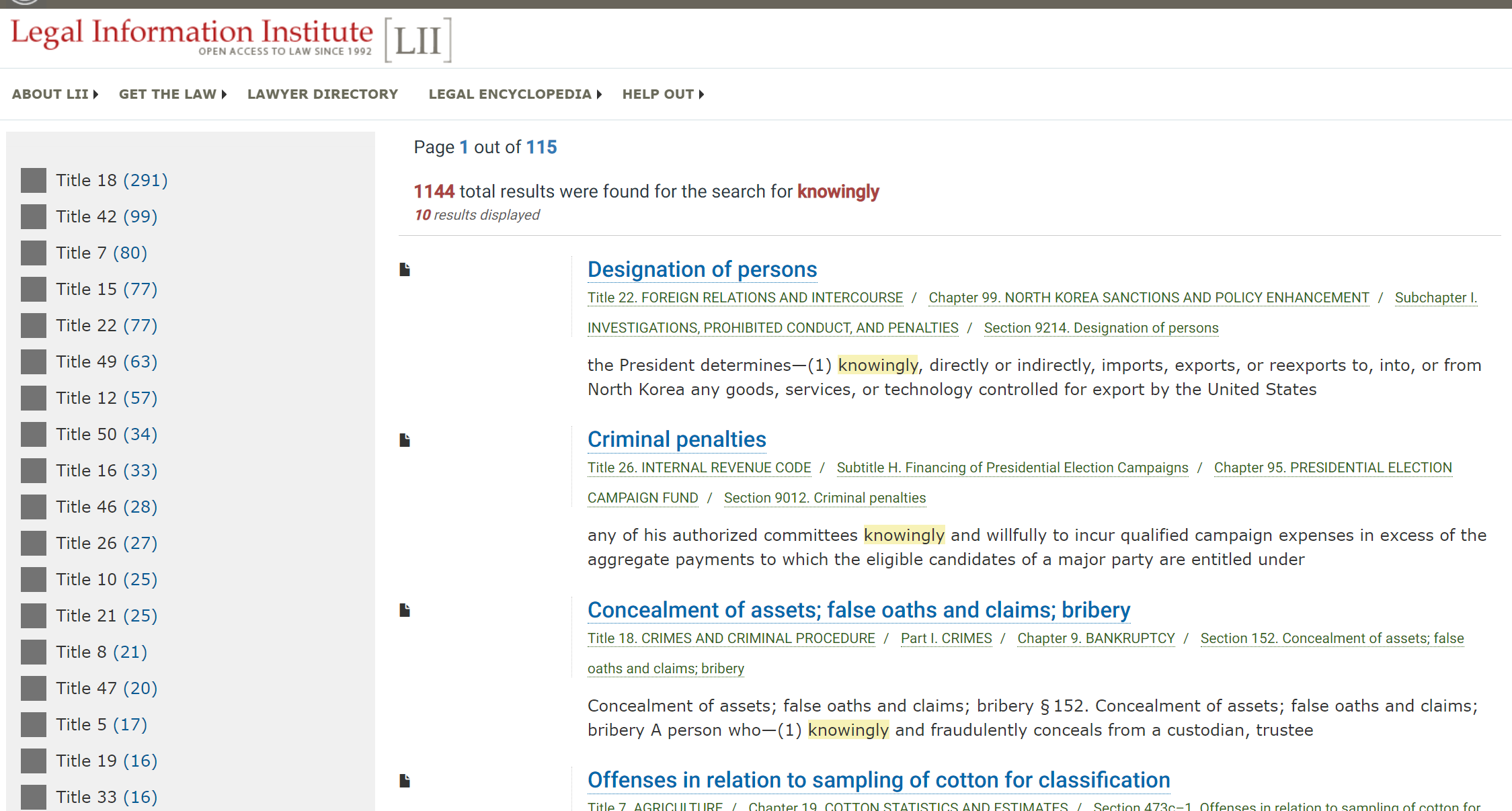Follow Part I. CRIMES breadcrumb

point(946,638)
